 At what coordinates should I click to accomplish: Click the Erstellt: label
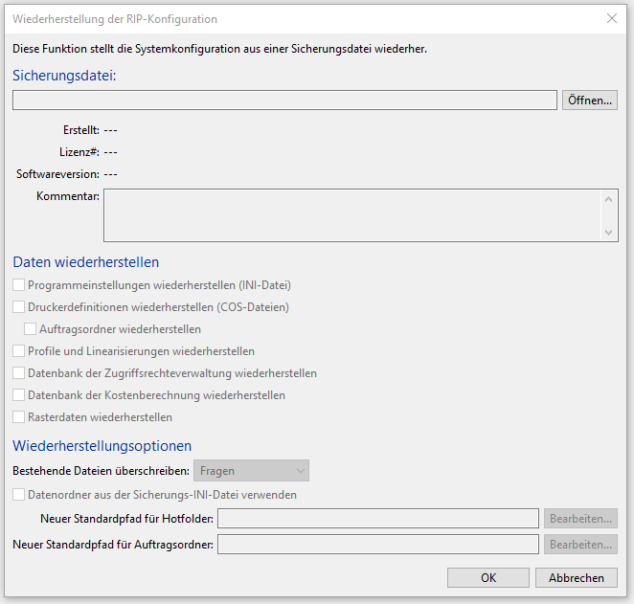pyautogui.click(x=81, y=130)
